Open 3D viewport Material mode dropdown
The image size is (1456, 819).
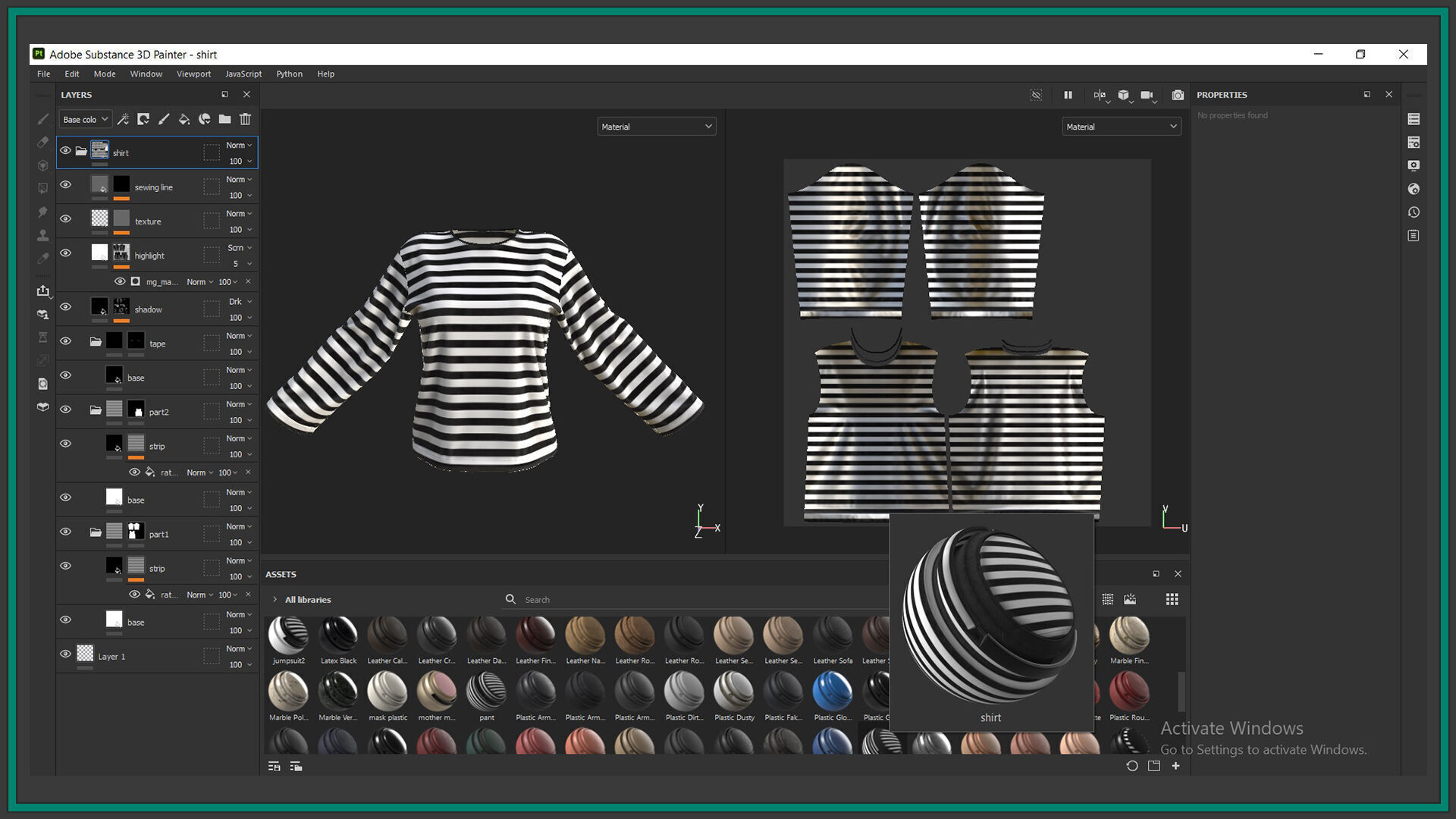[656, 127]
